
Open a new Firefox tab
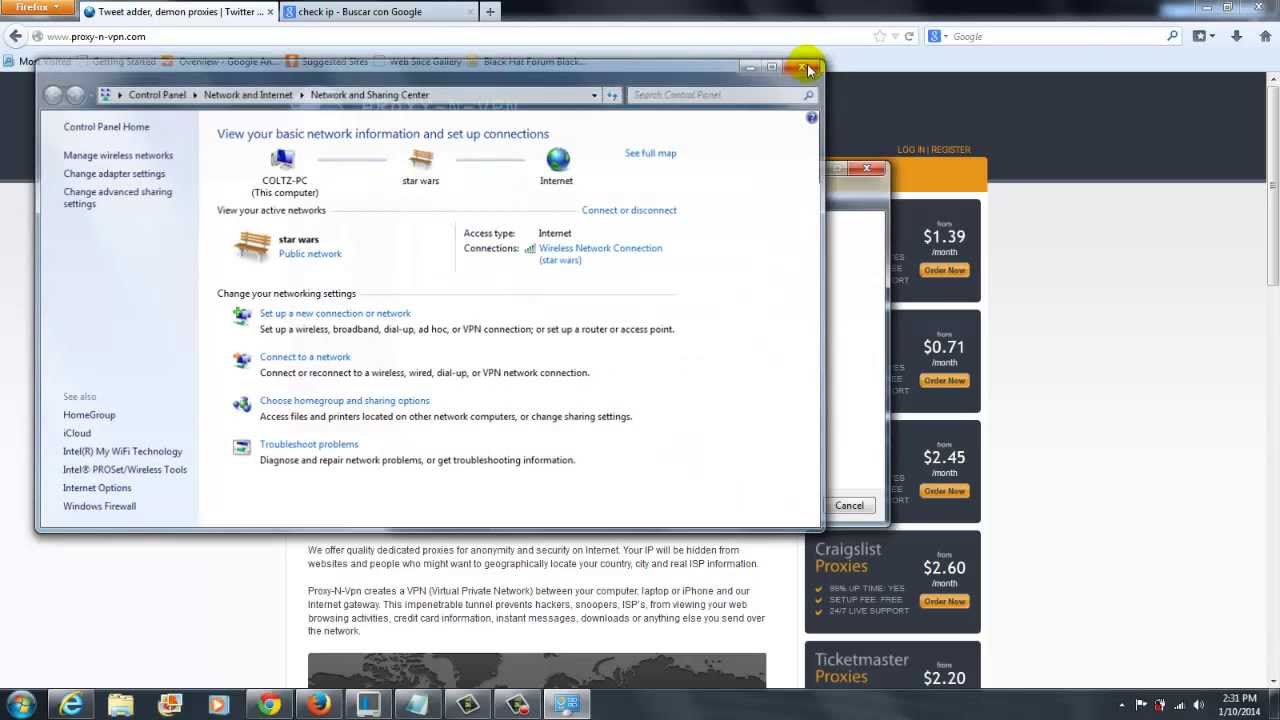point(490,12)
